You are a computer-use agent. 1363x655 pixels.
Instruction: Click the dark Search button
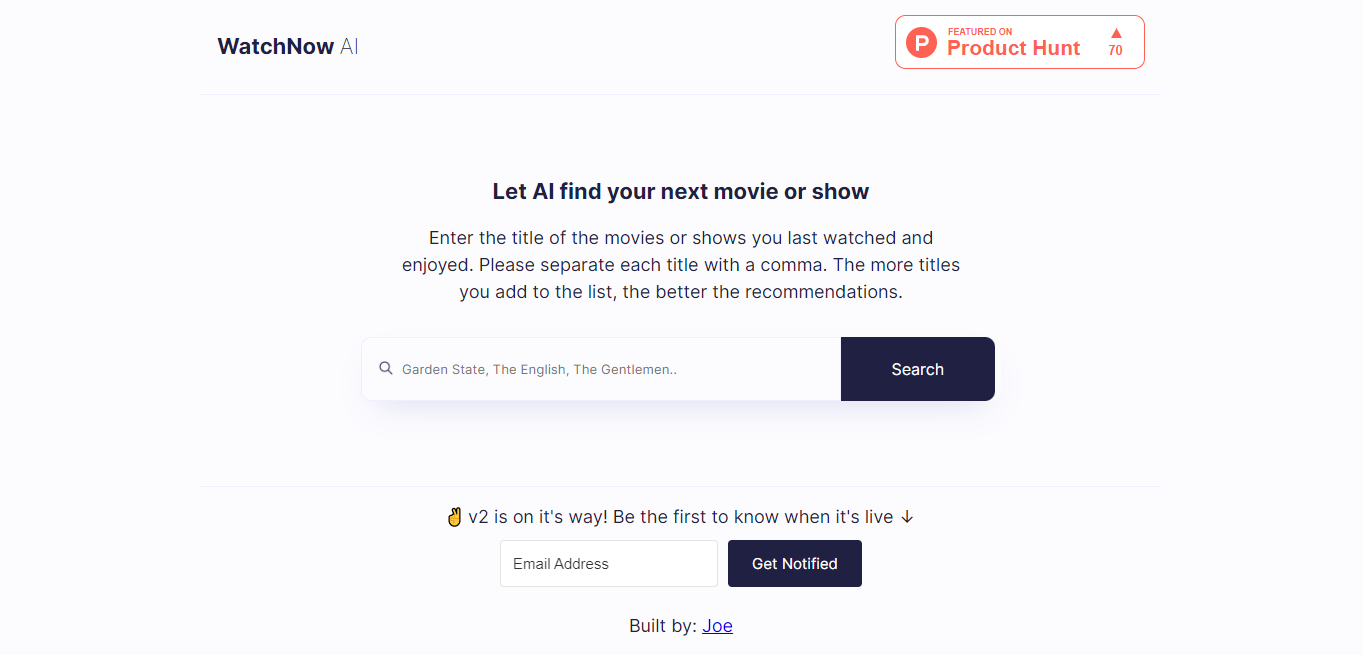coord(918,369)
